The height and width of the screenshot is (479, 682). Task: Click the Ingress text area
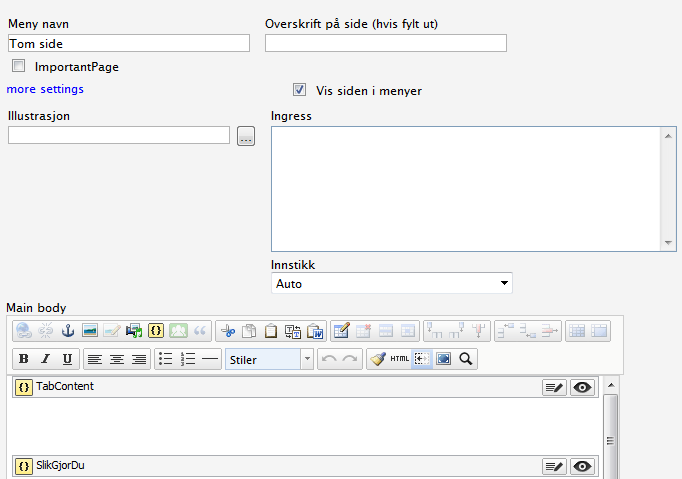466,188
